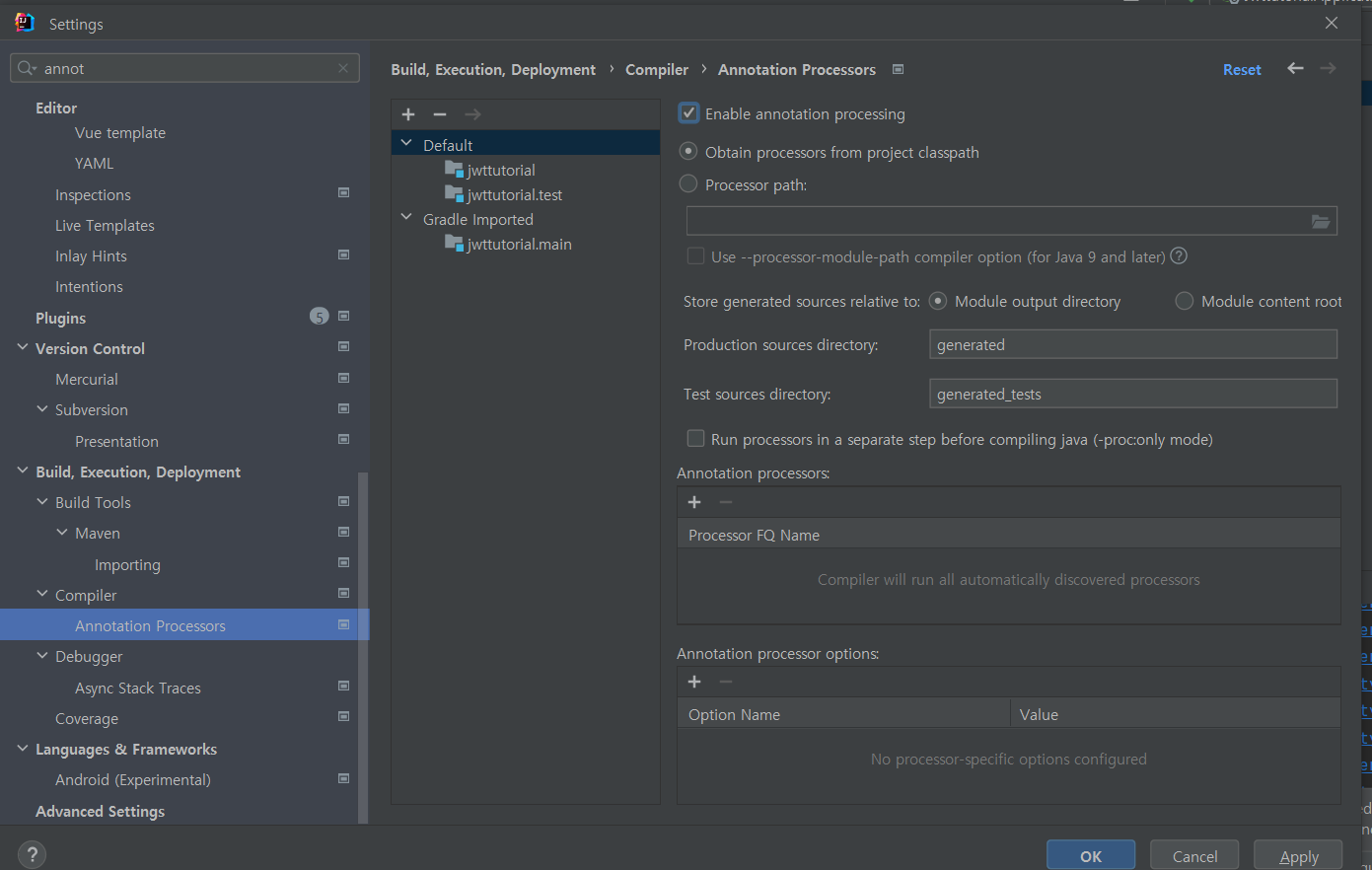
Task: Go forward in settings history
Action: pyautogui.click(x=1328, y=68)
